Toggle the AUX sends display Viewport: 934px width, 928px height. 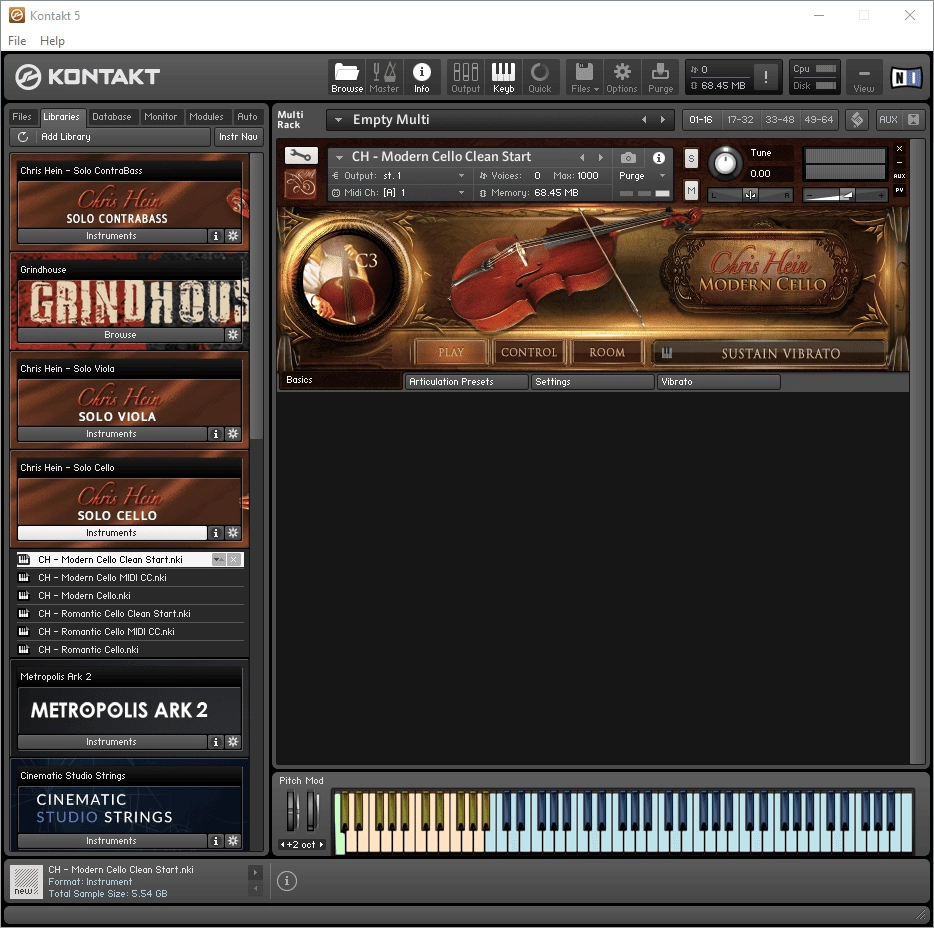[x=899, y=176]
